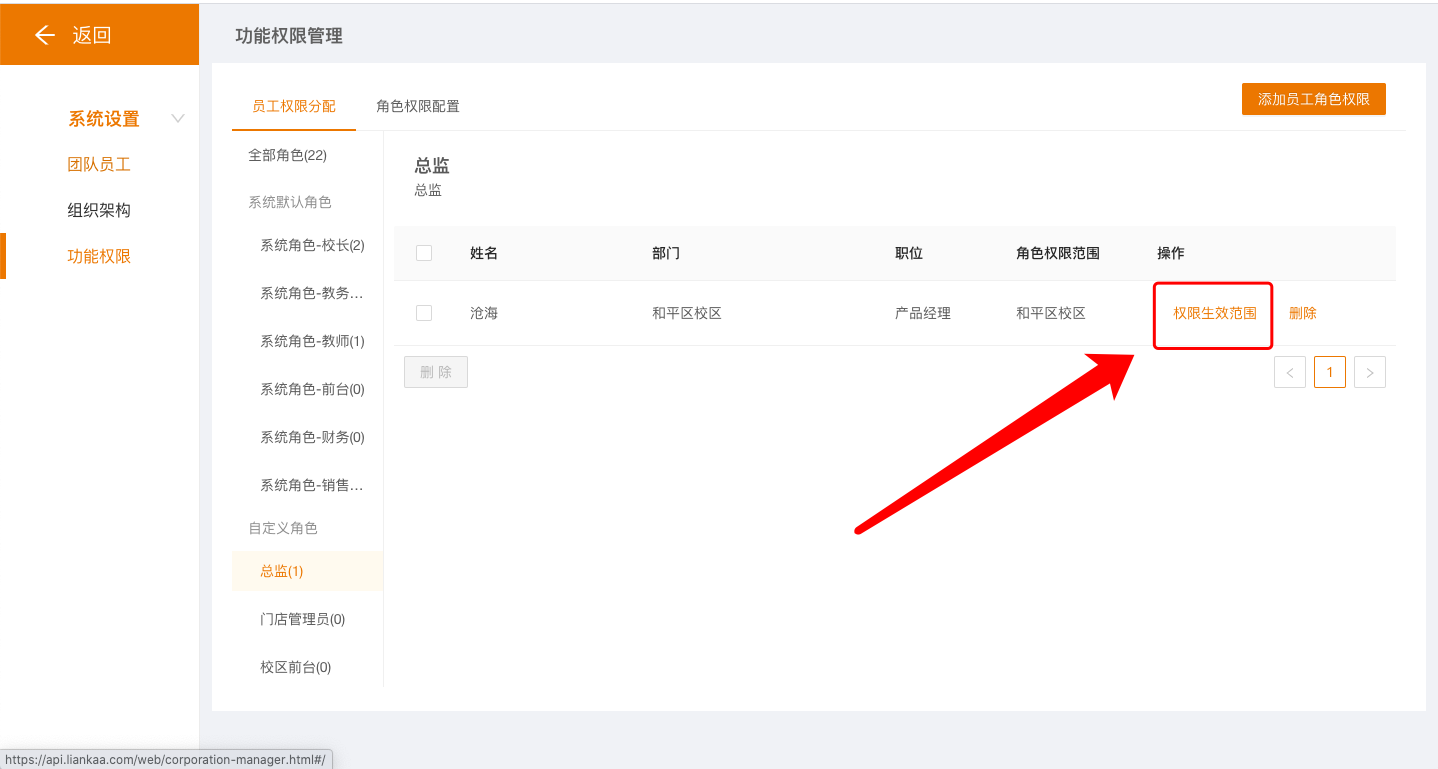Switch to 员工权限分配 tab

click(294, 106)
